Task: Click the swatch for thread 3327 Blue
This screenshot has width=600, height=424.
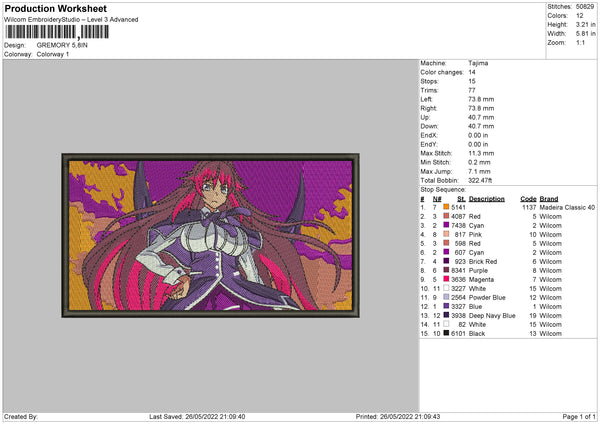Action: [446, 306]
